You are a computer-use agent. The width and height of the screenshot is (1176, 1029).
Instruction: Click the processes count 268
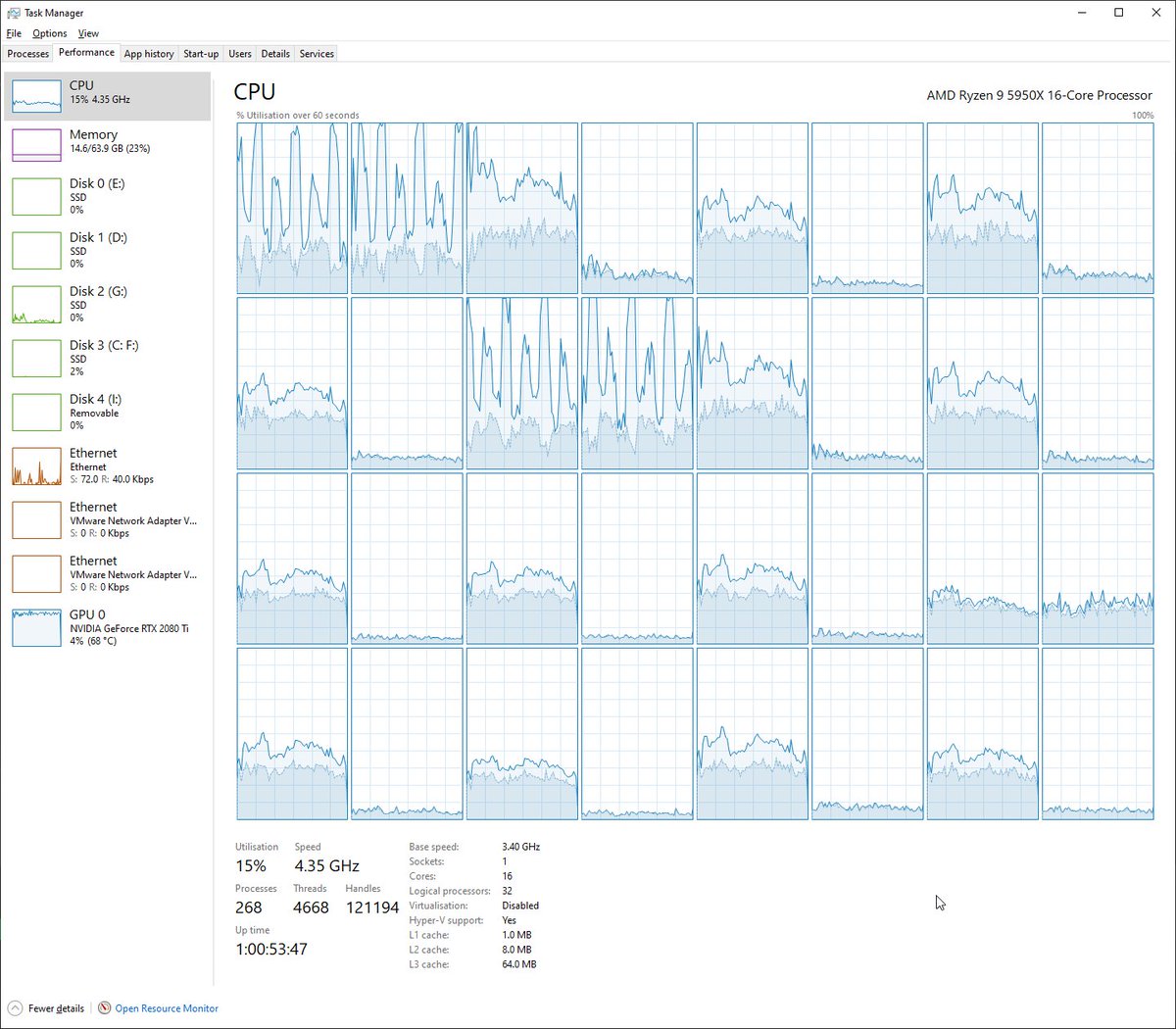(x=249, y=907)
